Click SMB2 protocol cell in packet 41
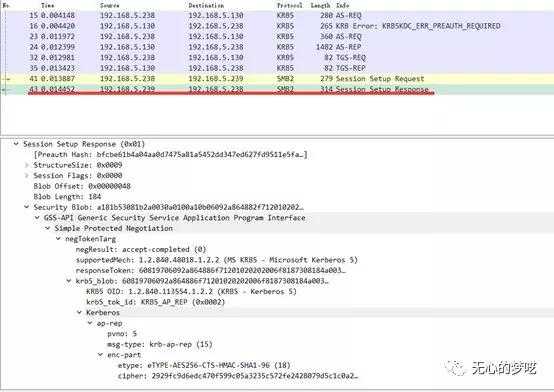 coord(285,78)
